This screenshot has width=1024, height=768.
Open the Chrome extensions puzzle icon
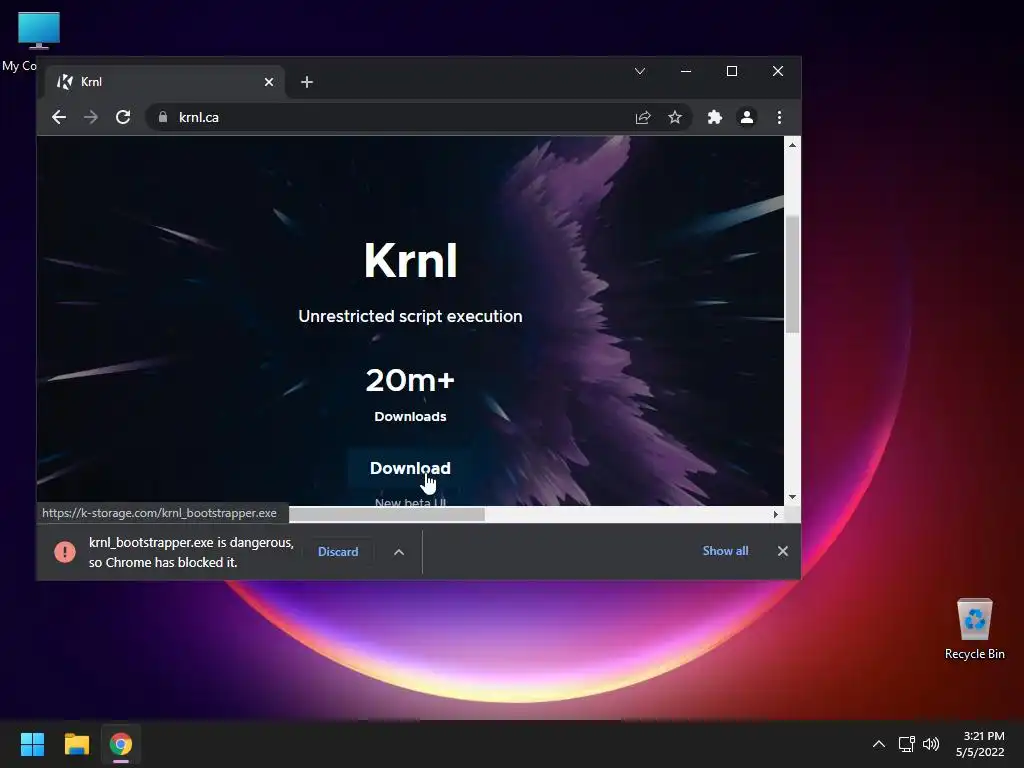click(714, 118)
